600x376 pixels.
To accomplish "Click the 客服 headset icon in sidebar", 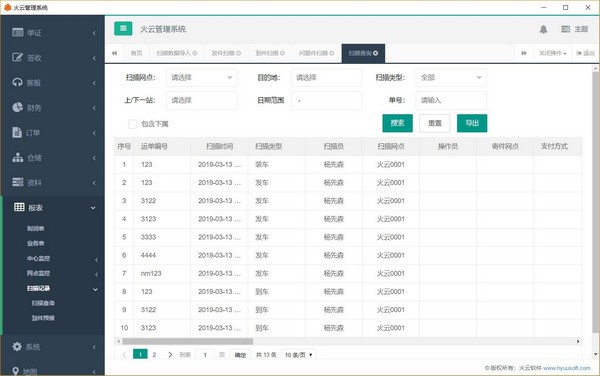I will tap(18, 82).
